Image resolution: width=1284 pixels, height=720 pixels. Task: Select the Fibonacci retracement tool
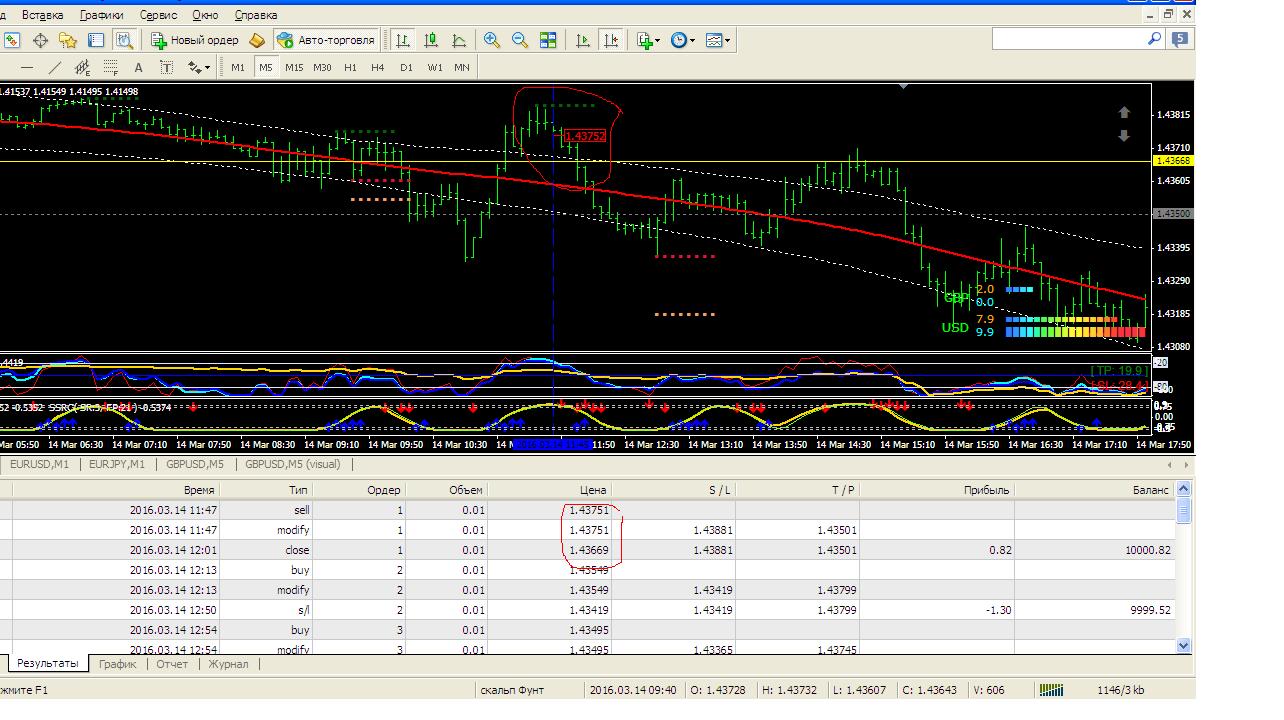[x=110, y=68]
